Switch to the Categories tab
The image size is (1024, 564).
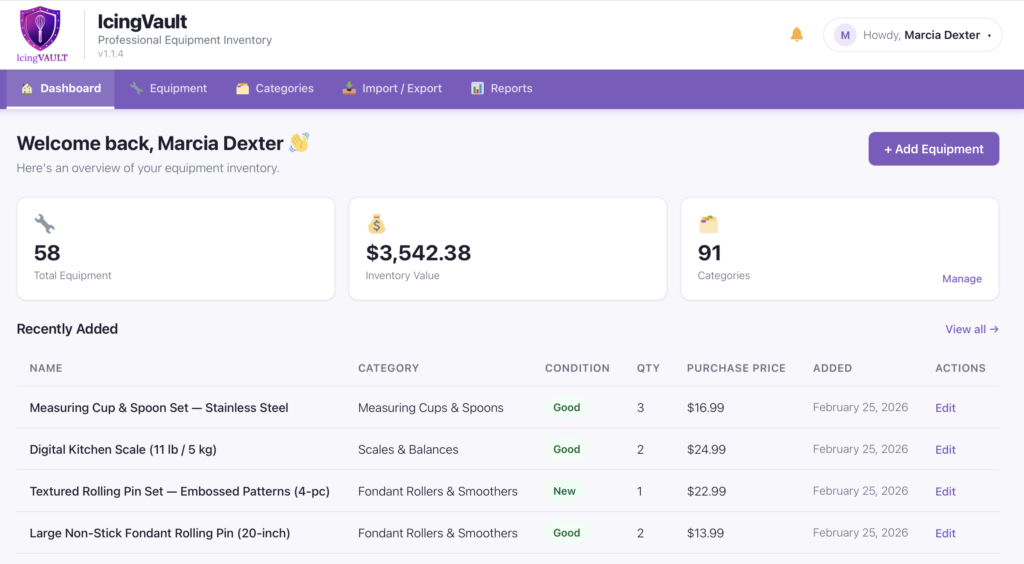[275, 89]
